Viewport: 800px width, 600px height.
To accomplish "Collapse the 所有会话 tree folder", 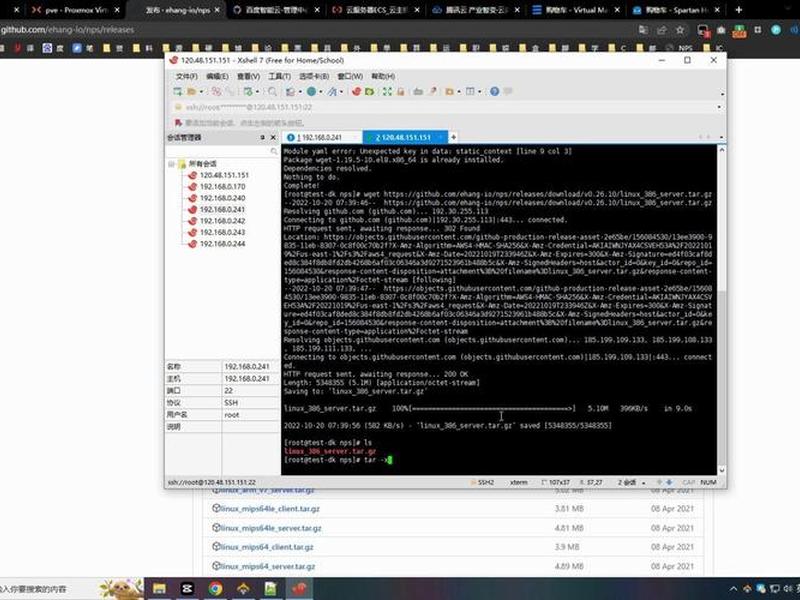I will 171,164.
